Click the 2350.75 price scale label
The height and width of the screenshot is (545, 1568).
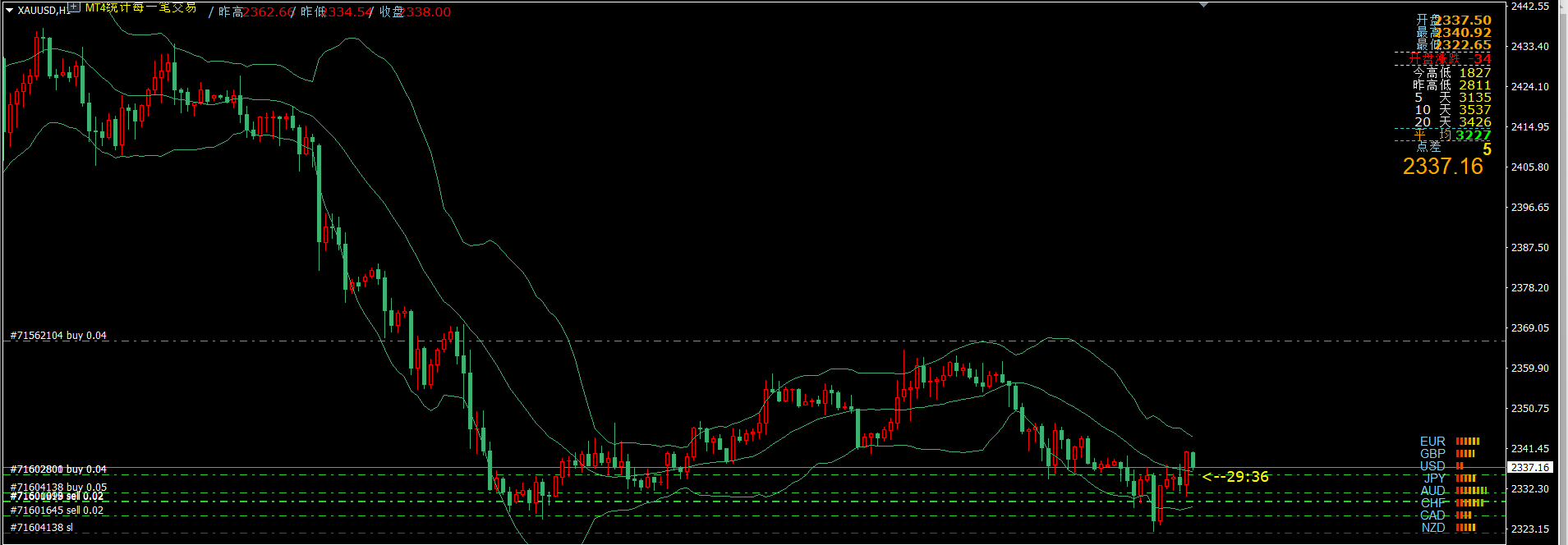pos(1529,409)
